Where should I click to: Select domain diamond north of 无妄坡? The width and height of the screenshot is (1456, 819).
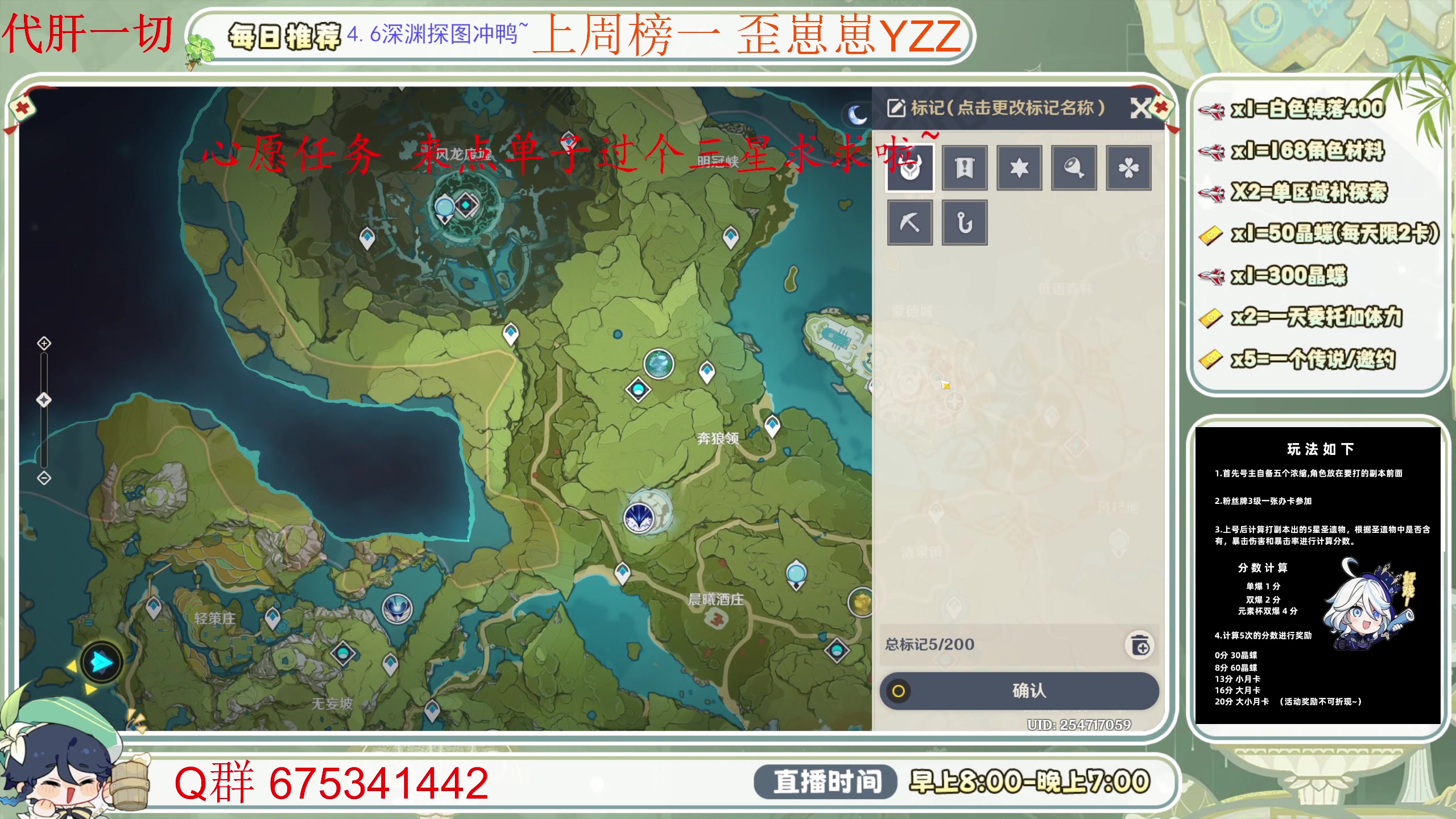(343, 653)
